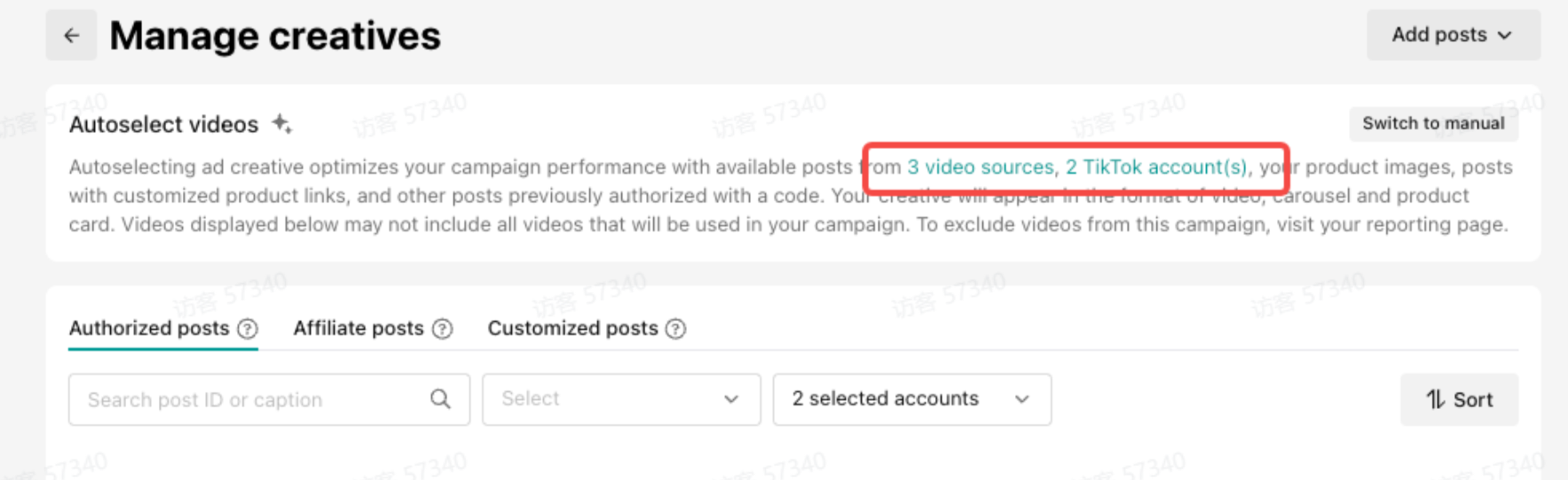
Task: Open the 3 video sources link
Action: (x=980, y=167)
